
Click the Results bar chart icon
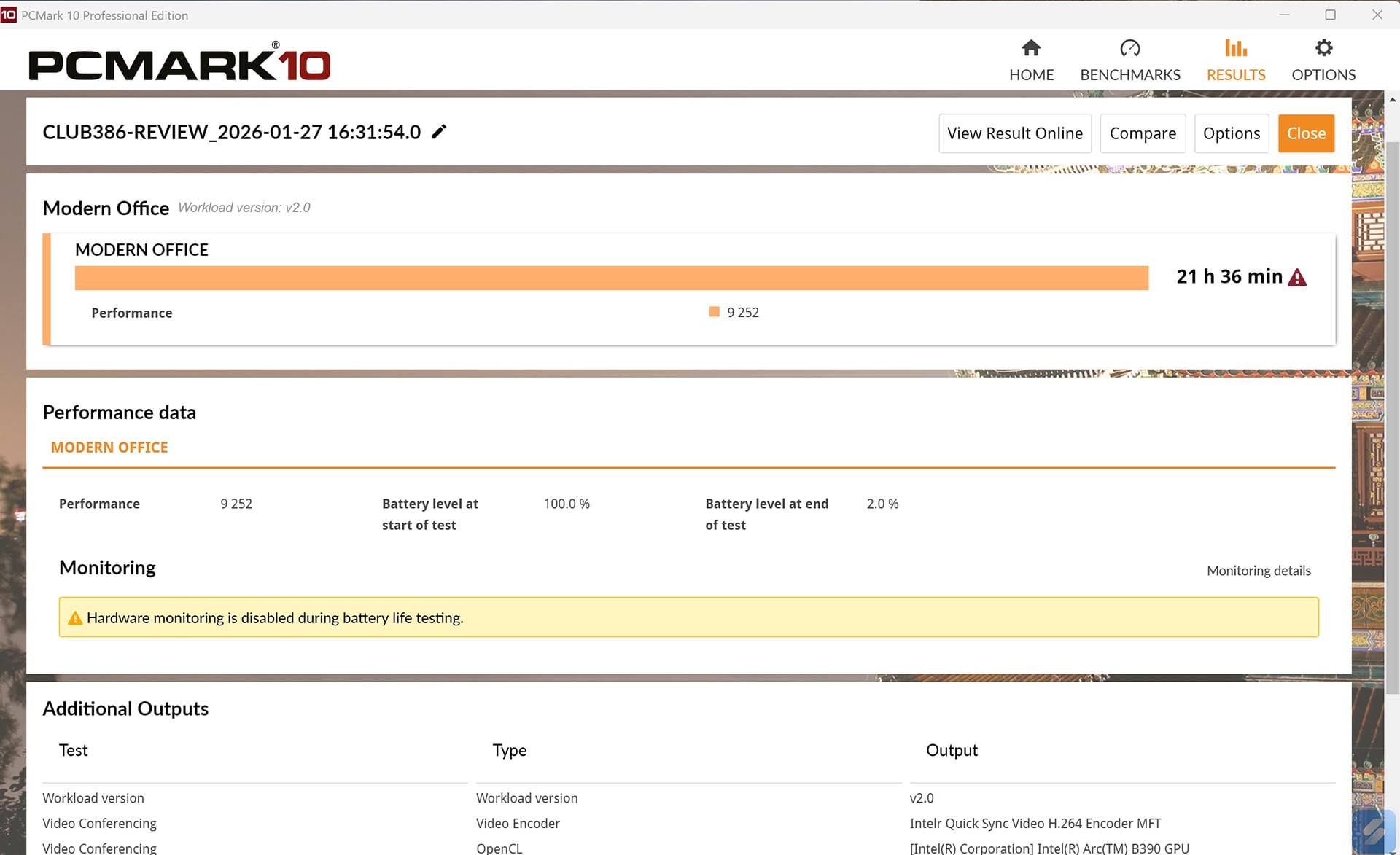1235,48
